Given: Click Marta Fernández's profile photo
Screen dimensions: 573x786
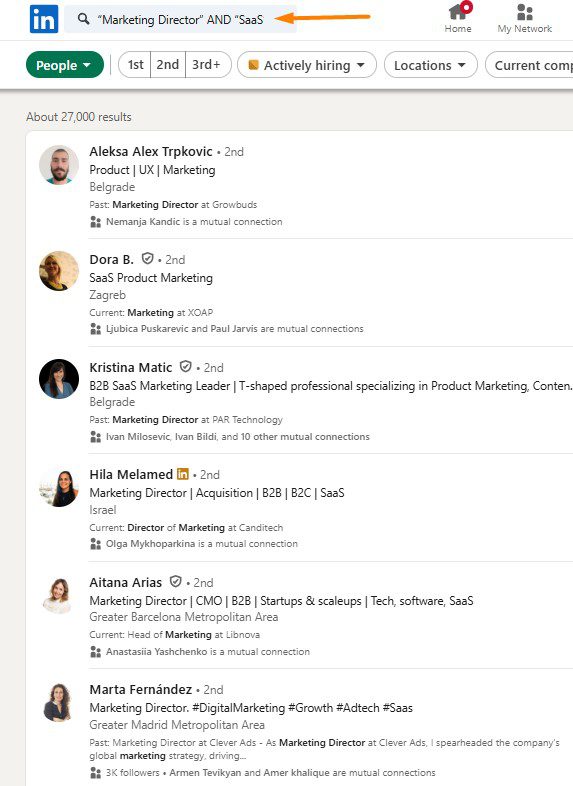Looking at the screenshot, I should click(x=59, y=702).
